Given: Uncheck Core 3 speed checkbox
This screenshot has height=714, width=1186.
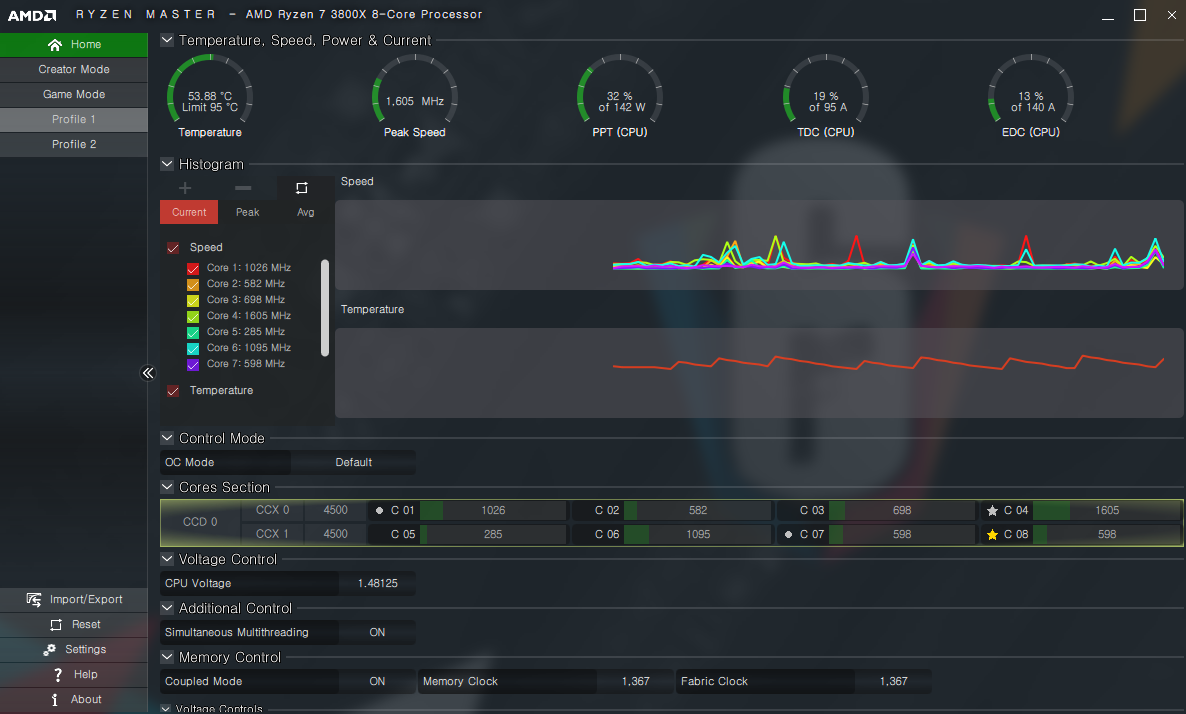Looking at the screenshot, I should [193, 300].
